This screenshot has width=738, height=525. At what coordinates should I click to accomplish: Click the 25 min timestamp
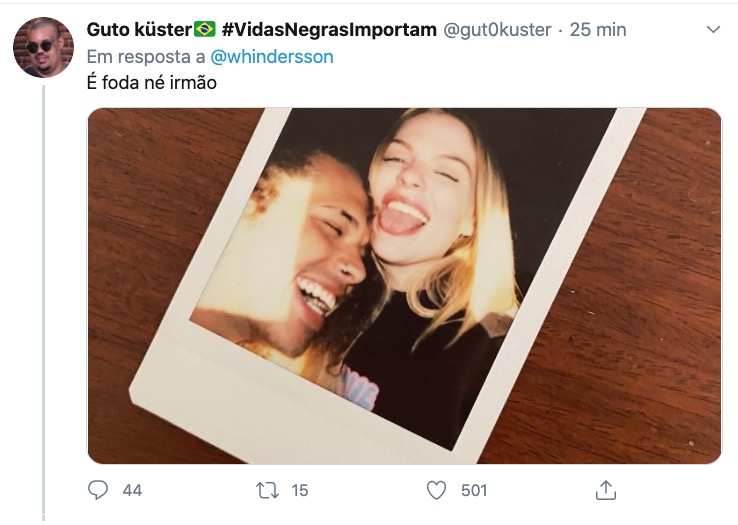coord(598,30)
